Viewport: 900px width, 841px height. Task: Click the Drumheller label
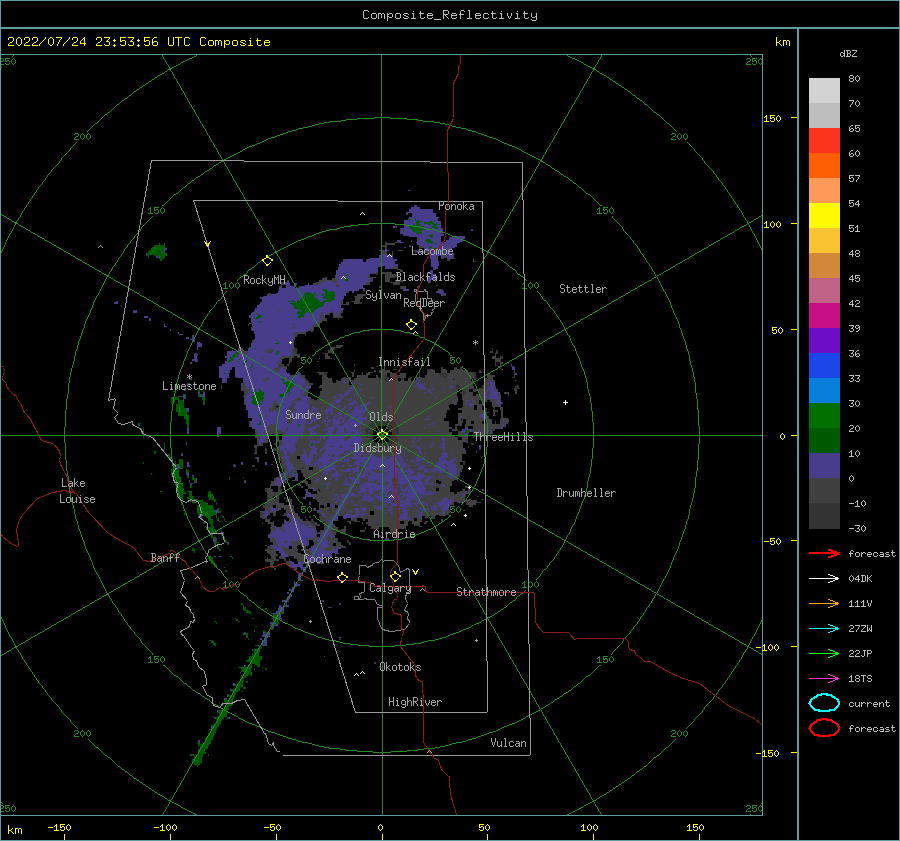(586, 493)
